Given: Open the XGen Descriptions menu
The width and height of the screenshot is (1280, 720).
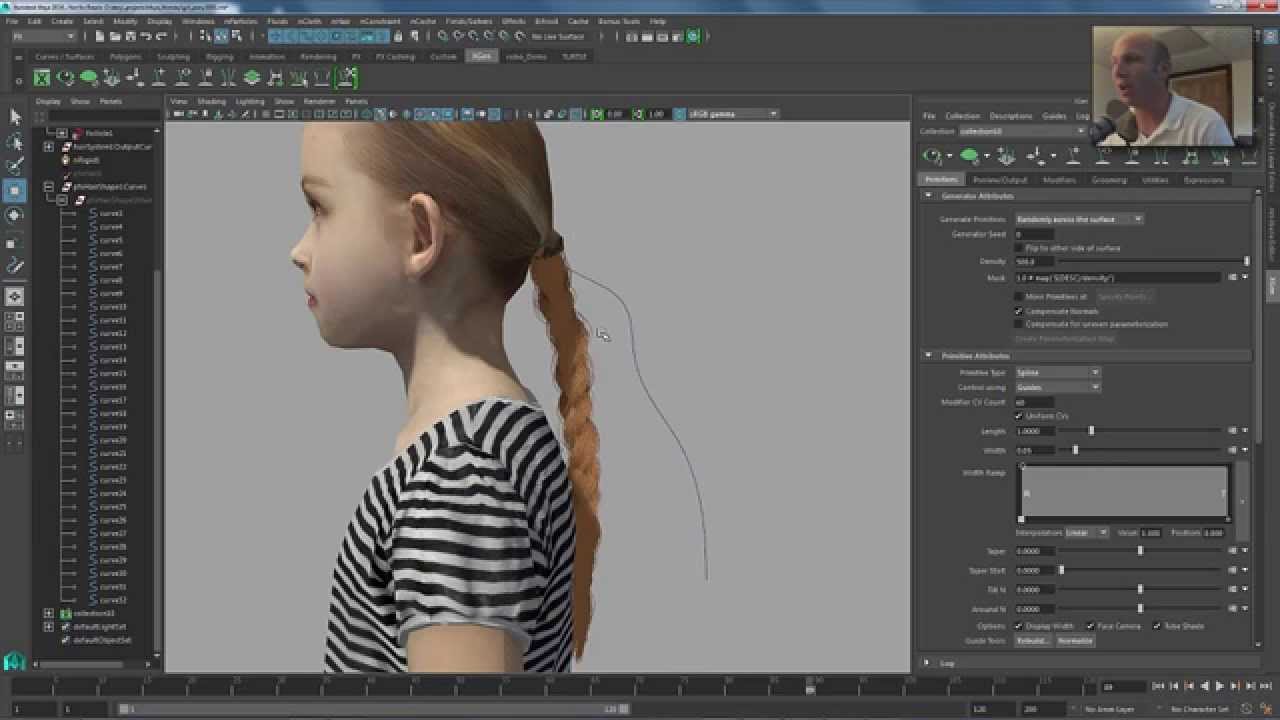Looking at the screenshot, I should click(x=1011, y=116).
